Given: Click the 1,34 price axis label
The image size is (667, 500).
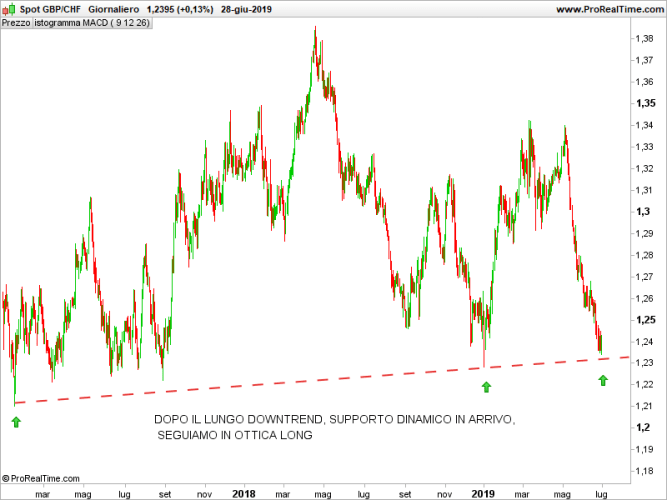Looking at the screenshot, I should click(x=644, y=125).
